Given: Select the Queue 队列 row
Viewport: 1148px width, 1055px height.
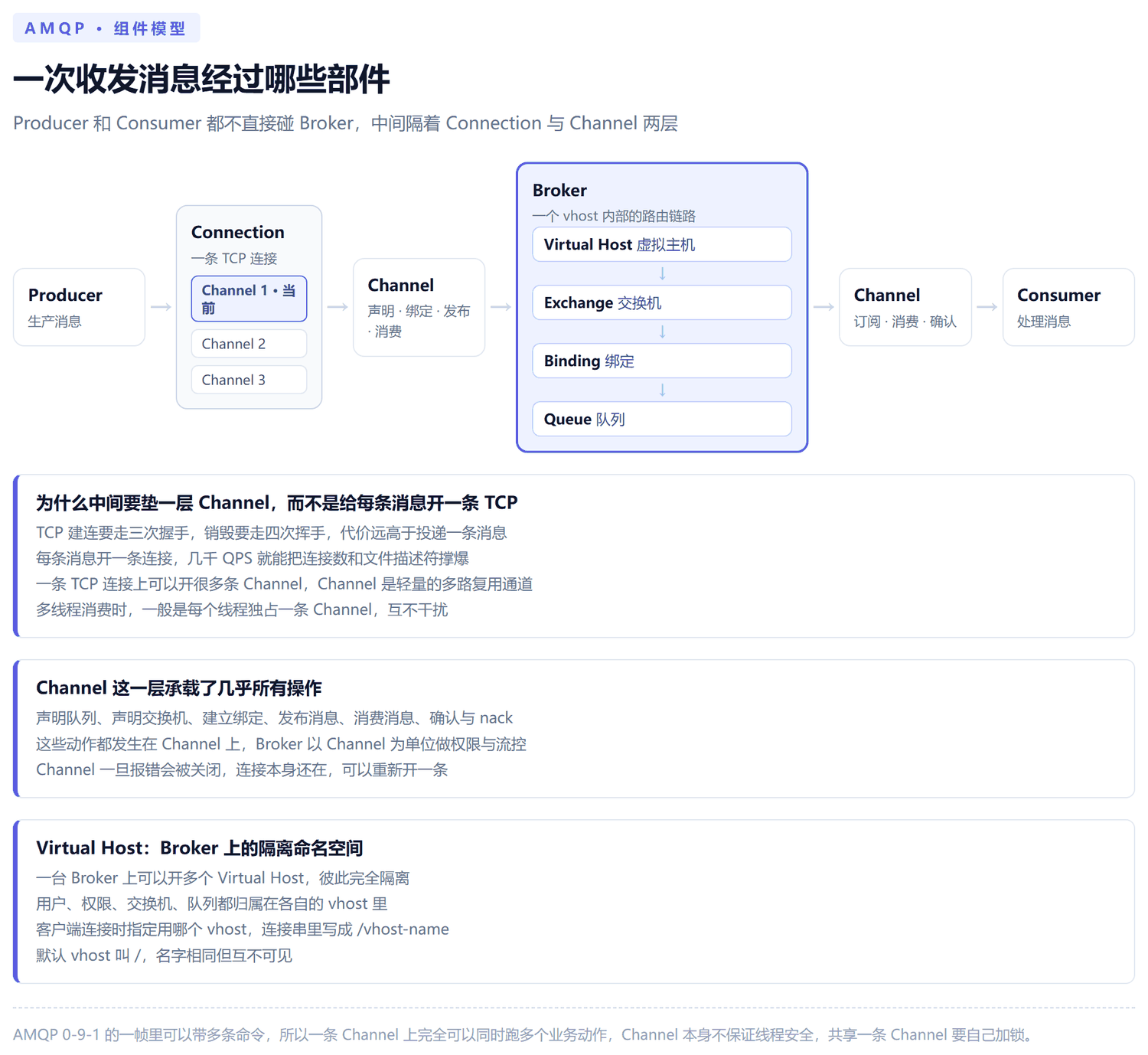Looking at the screenshot, I should click(662, 419).
